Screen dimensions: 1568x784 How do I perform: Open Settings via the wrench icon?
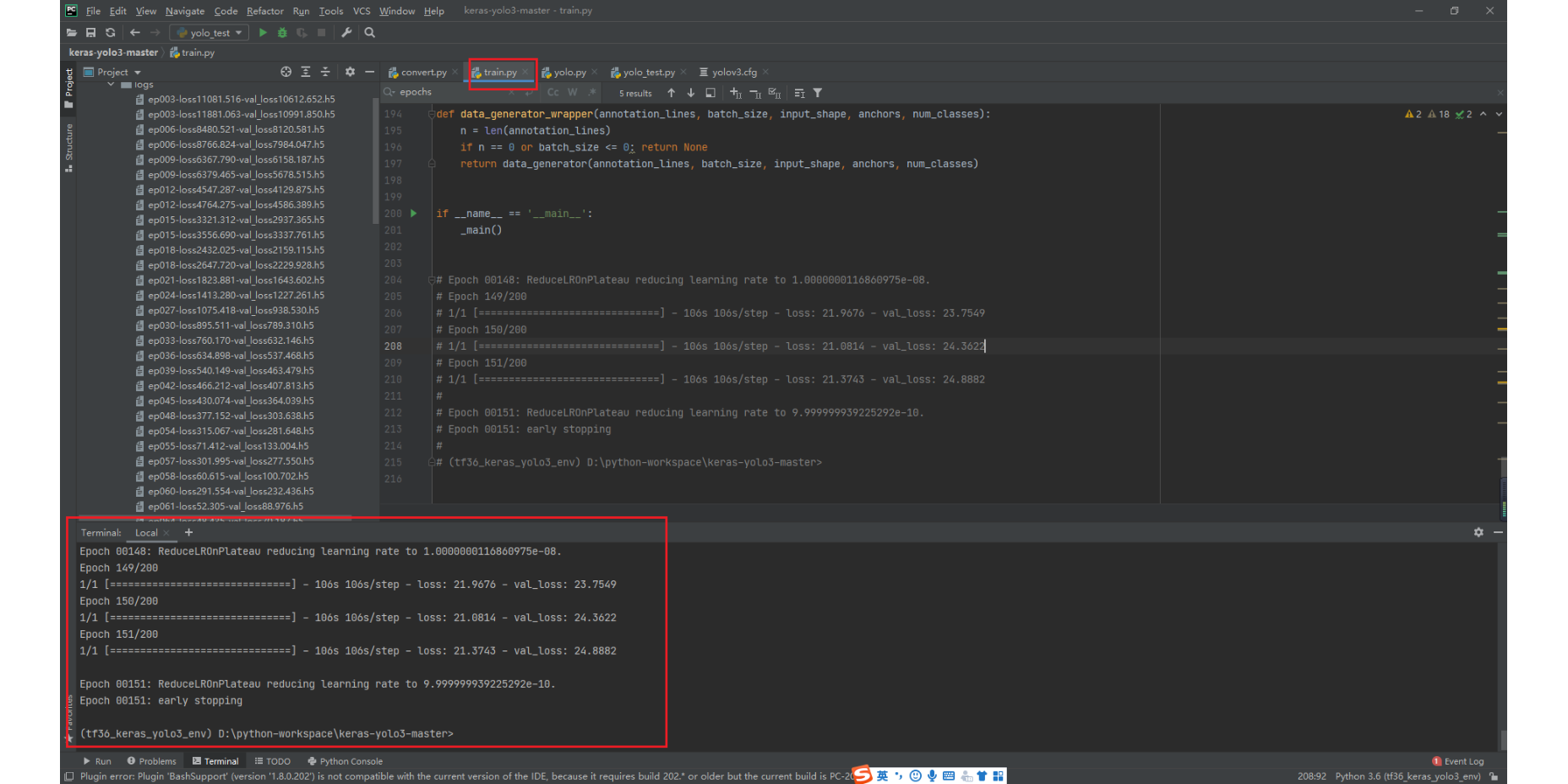click(346, 33)
